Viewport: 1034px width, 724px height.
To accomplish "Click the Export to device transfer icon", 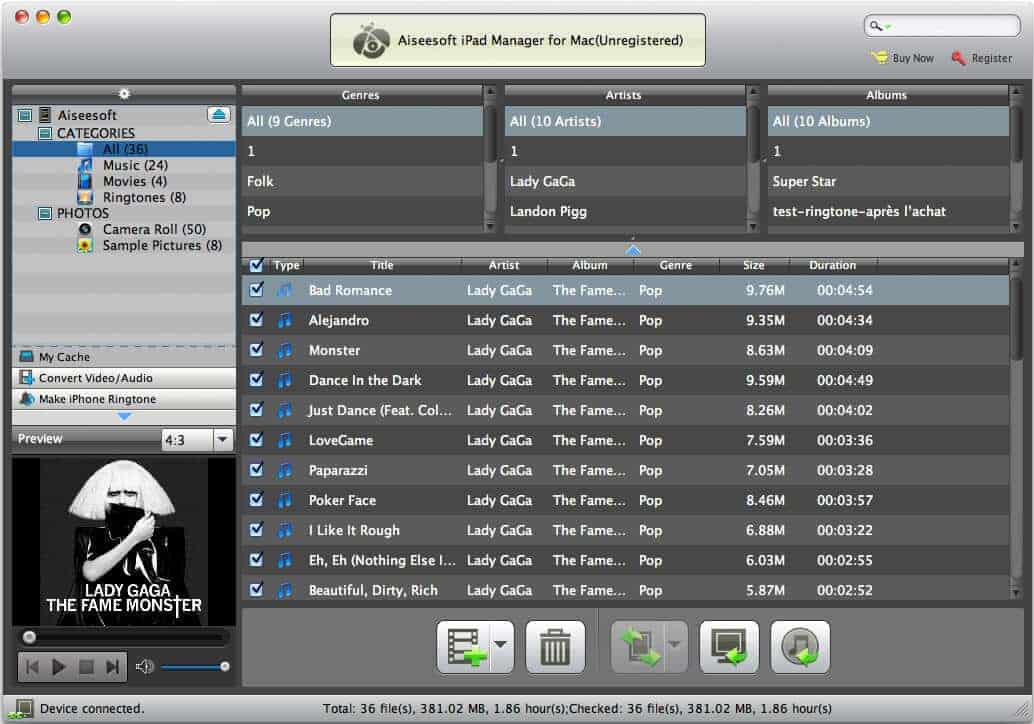I will pos(639,647).
